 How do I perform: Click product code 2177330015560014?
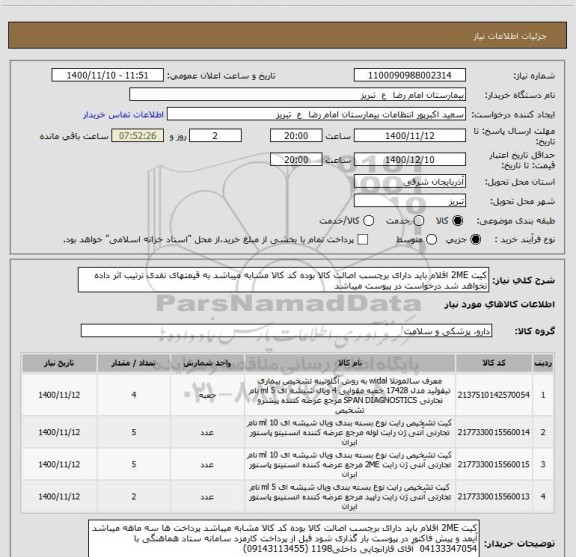tap(493, 432)
